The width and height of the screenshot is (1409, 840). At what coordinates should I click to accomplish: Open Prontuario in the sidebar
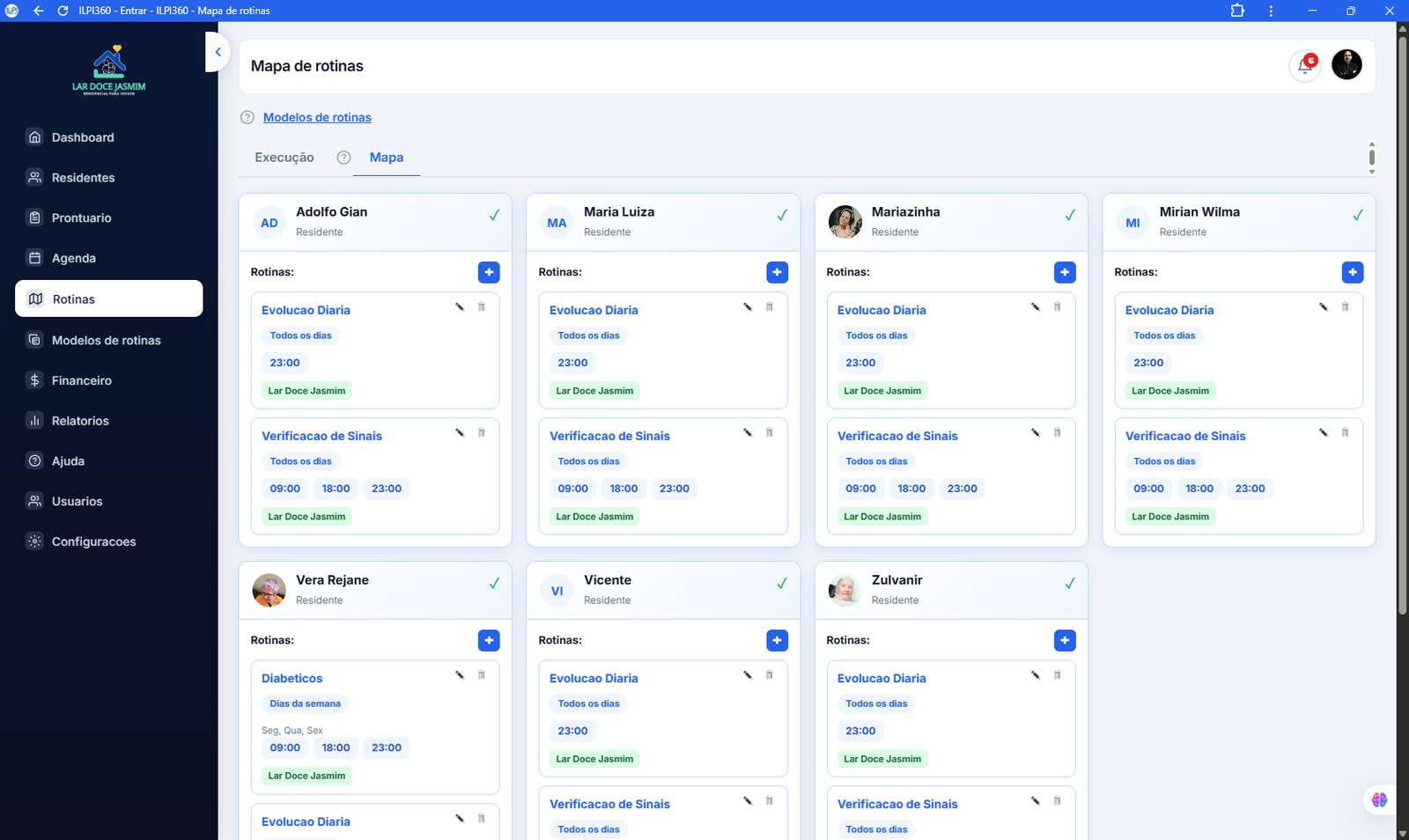[x=109, y=218]
